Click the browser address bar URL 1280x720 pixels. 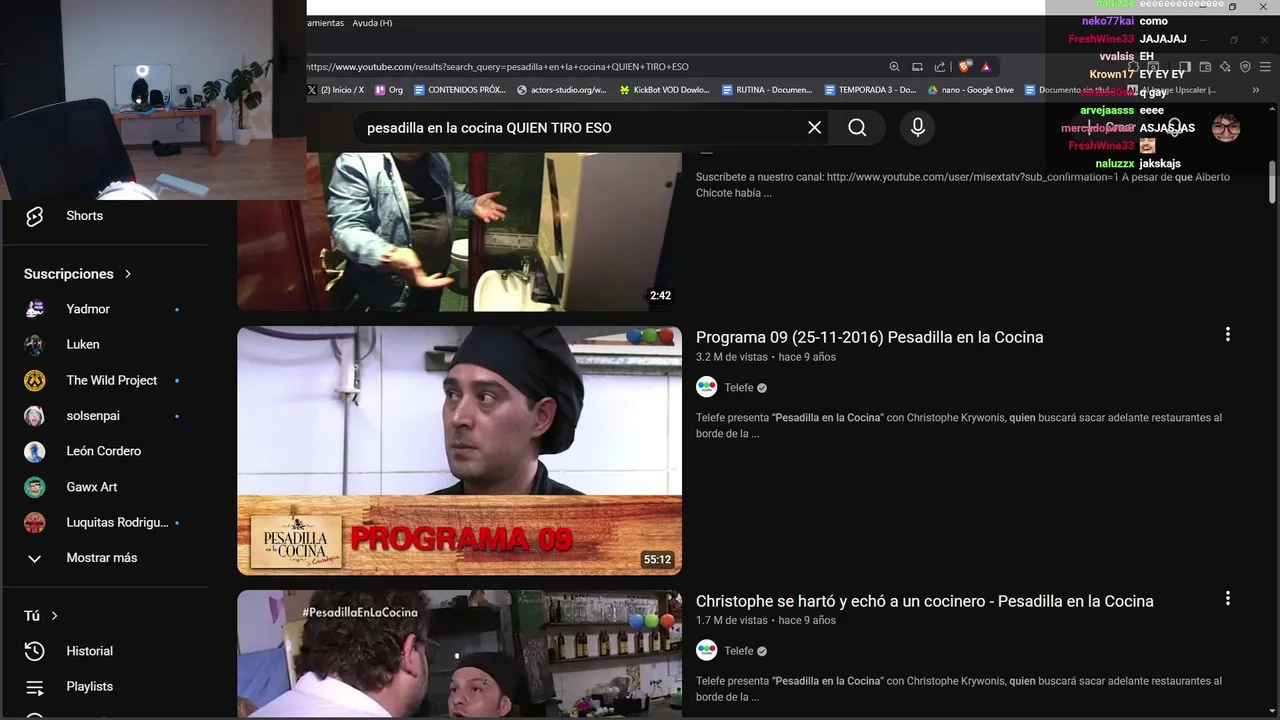(498, 67)
